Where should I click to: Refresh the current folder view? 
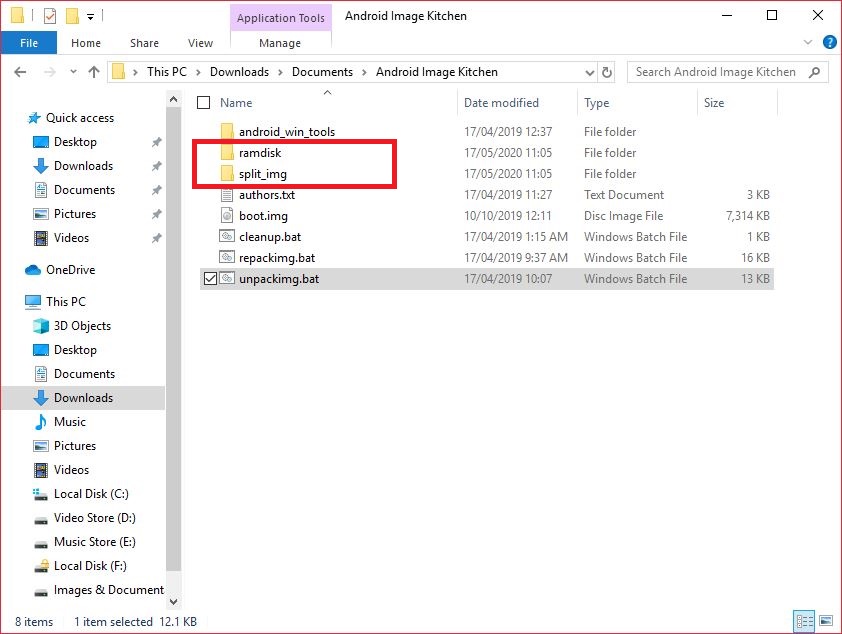(607, 72)
